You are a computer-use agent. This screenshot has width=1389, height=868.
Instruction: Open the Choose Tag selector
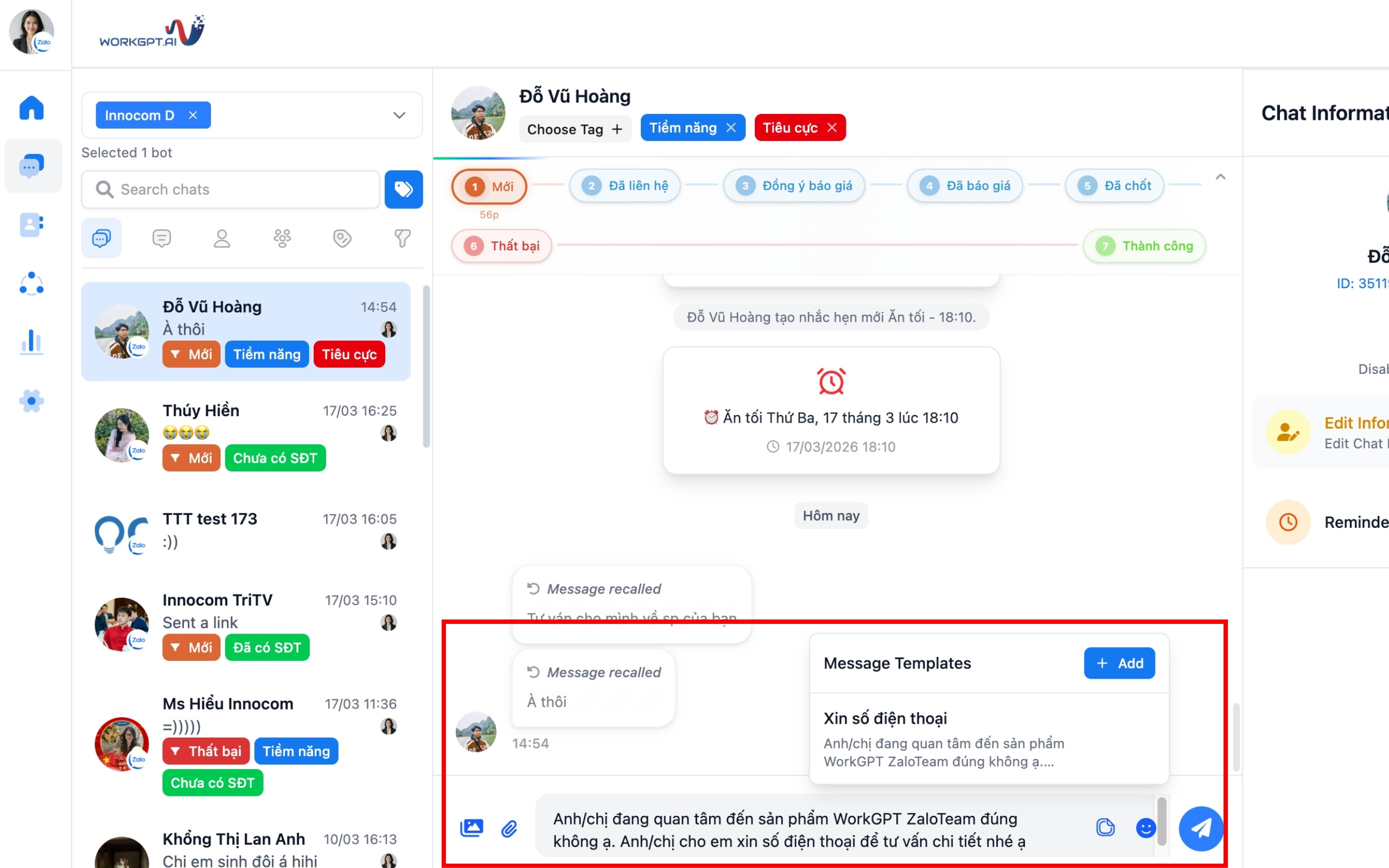coord(575,129)
